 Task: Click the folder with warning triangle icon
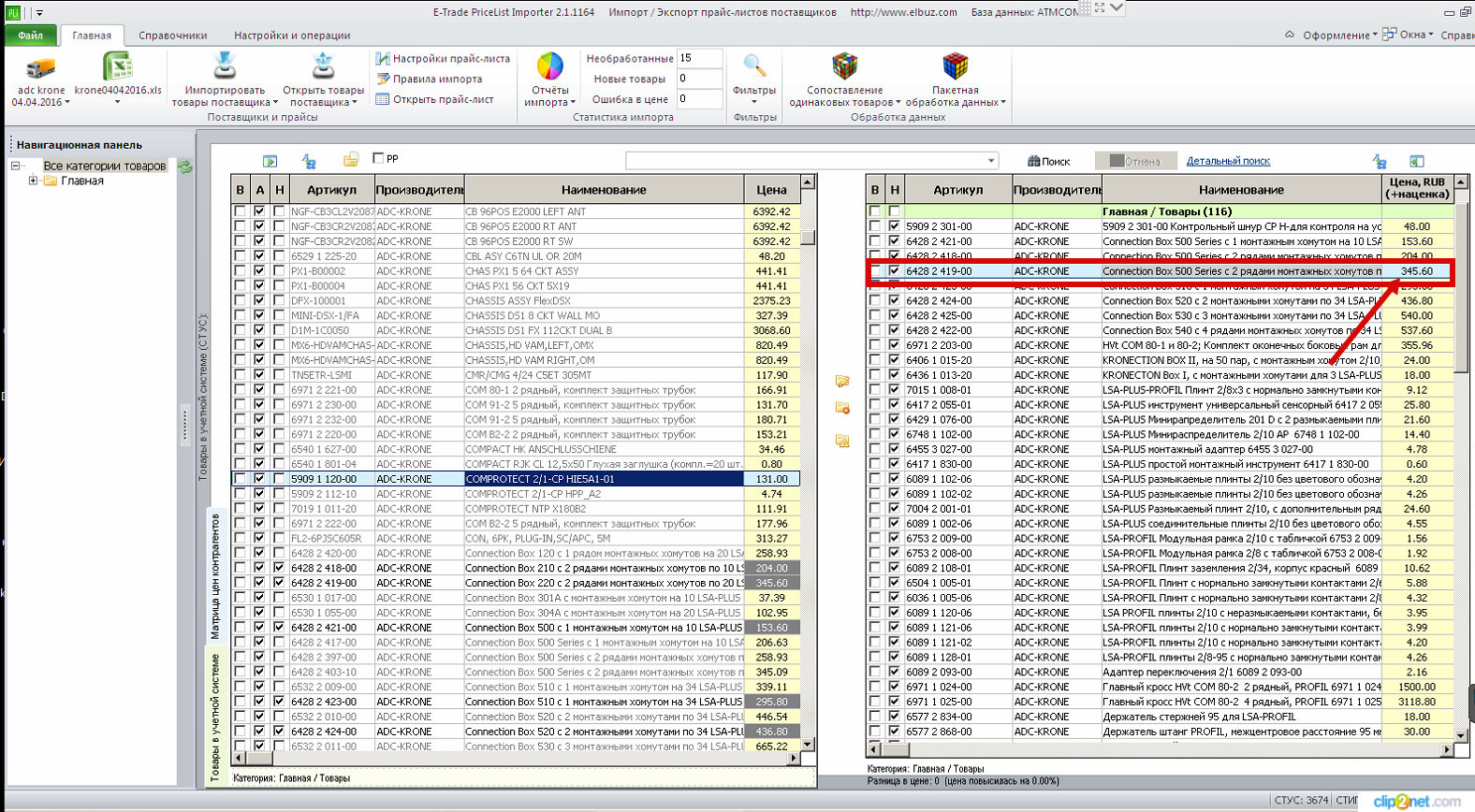[x=842, y=441]
